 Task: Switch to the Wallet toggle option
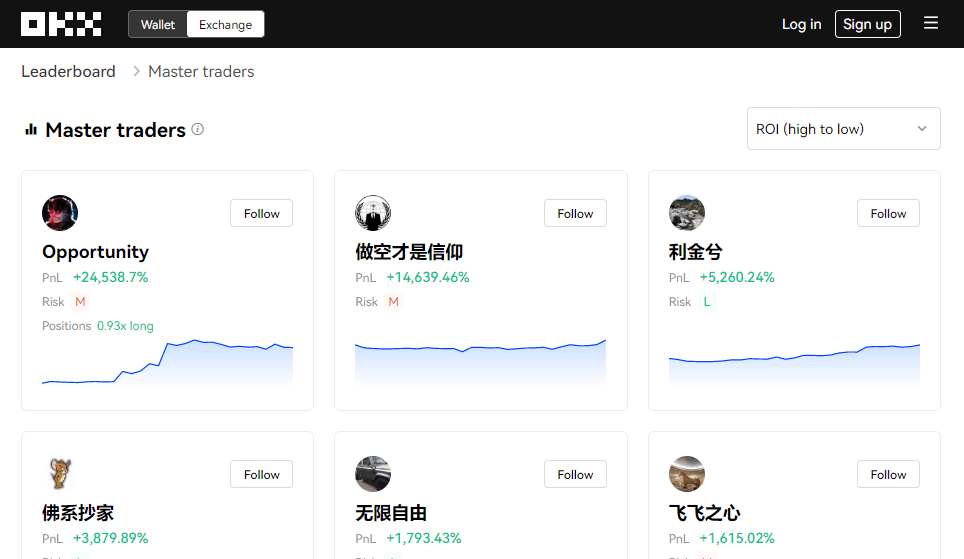[x=158, y=25]
